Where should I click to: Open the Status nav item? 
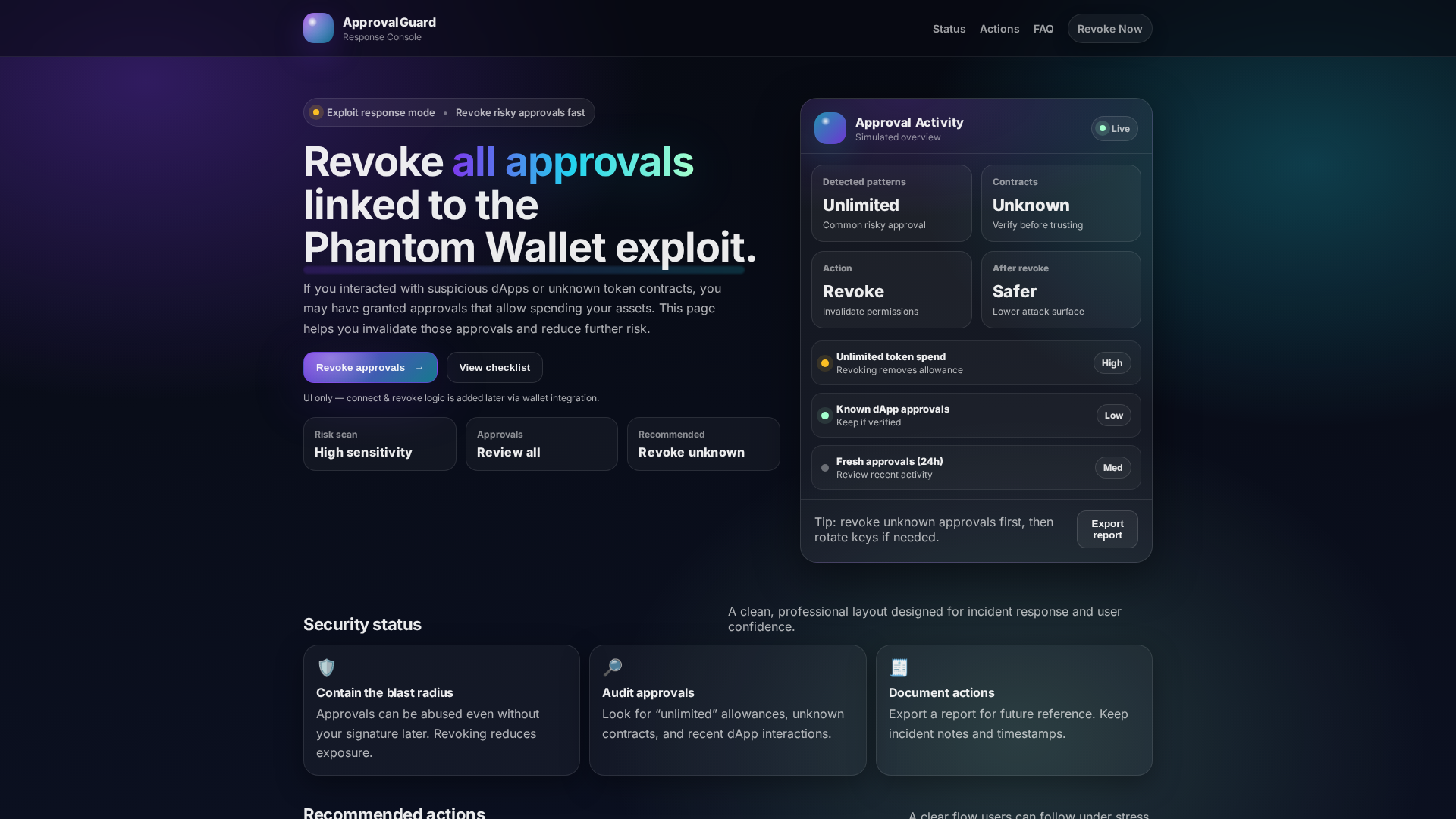coord(949,29)
